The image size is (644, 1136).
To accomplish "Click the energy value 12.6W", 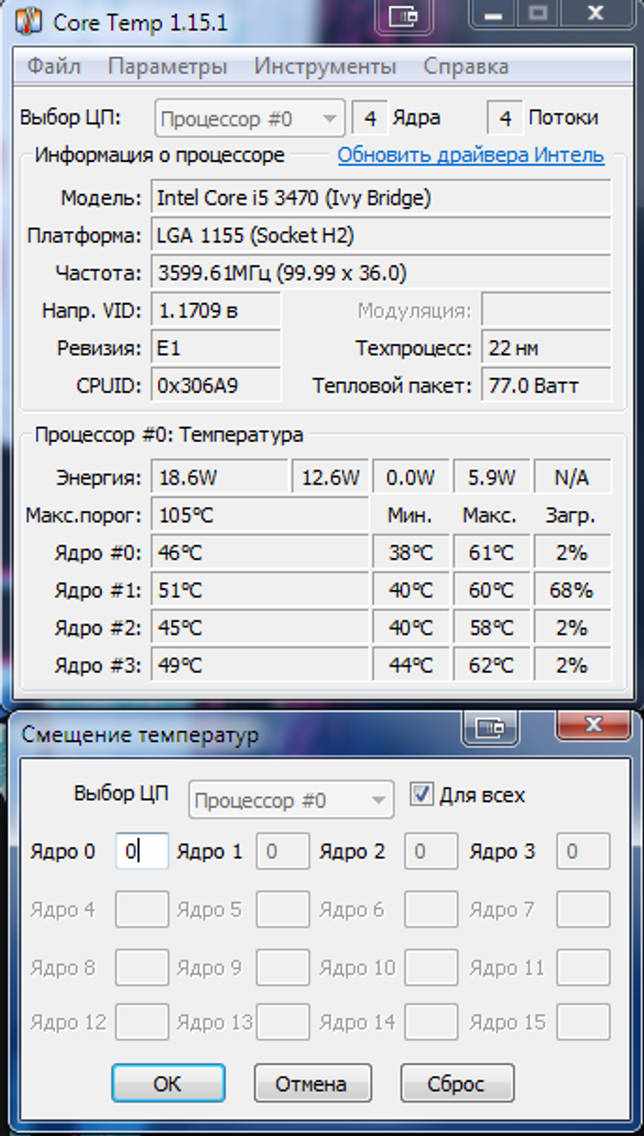I will (x=330, y=477).
